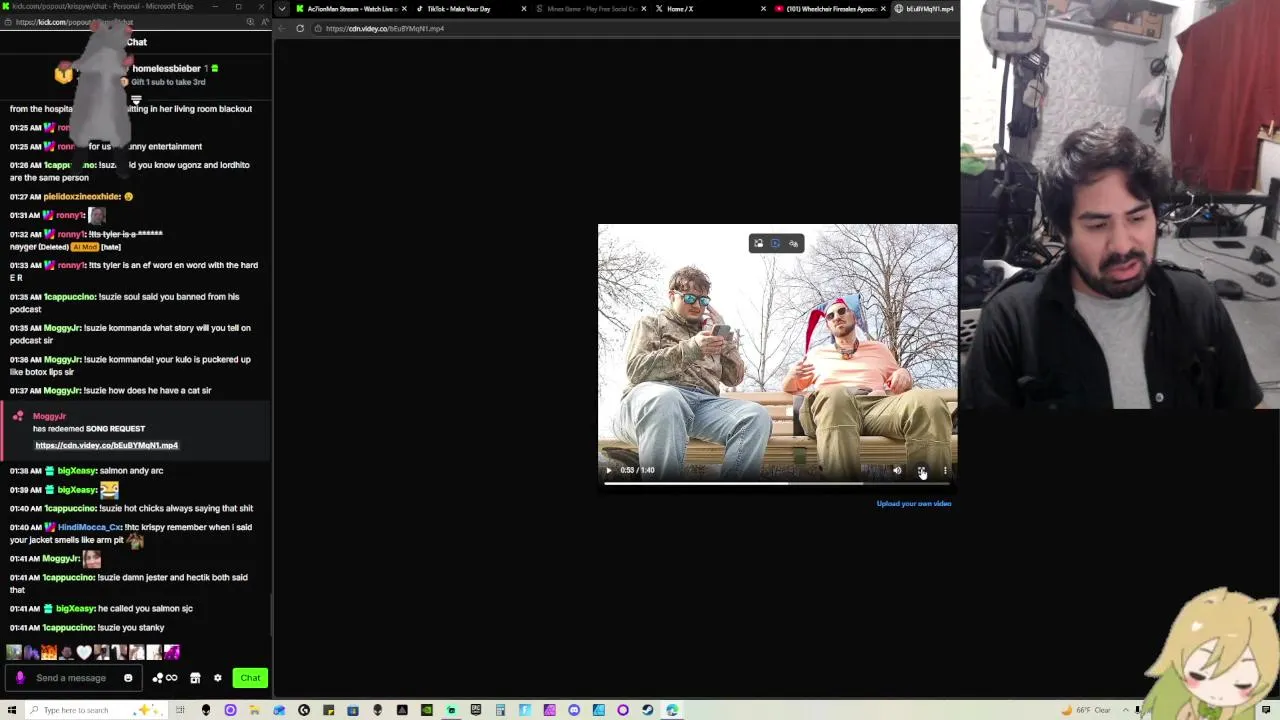Open chat settings gear icon

tap(217, 678)
